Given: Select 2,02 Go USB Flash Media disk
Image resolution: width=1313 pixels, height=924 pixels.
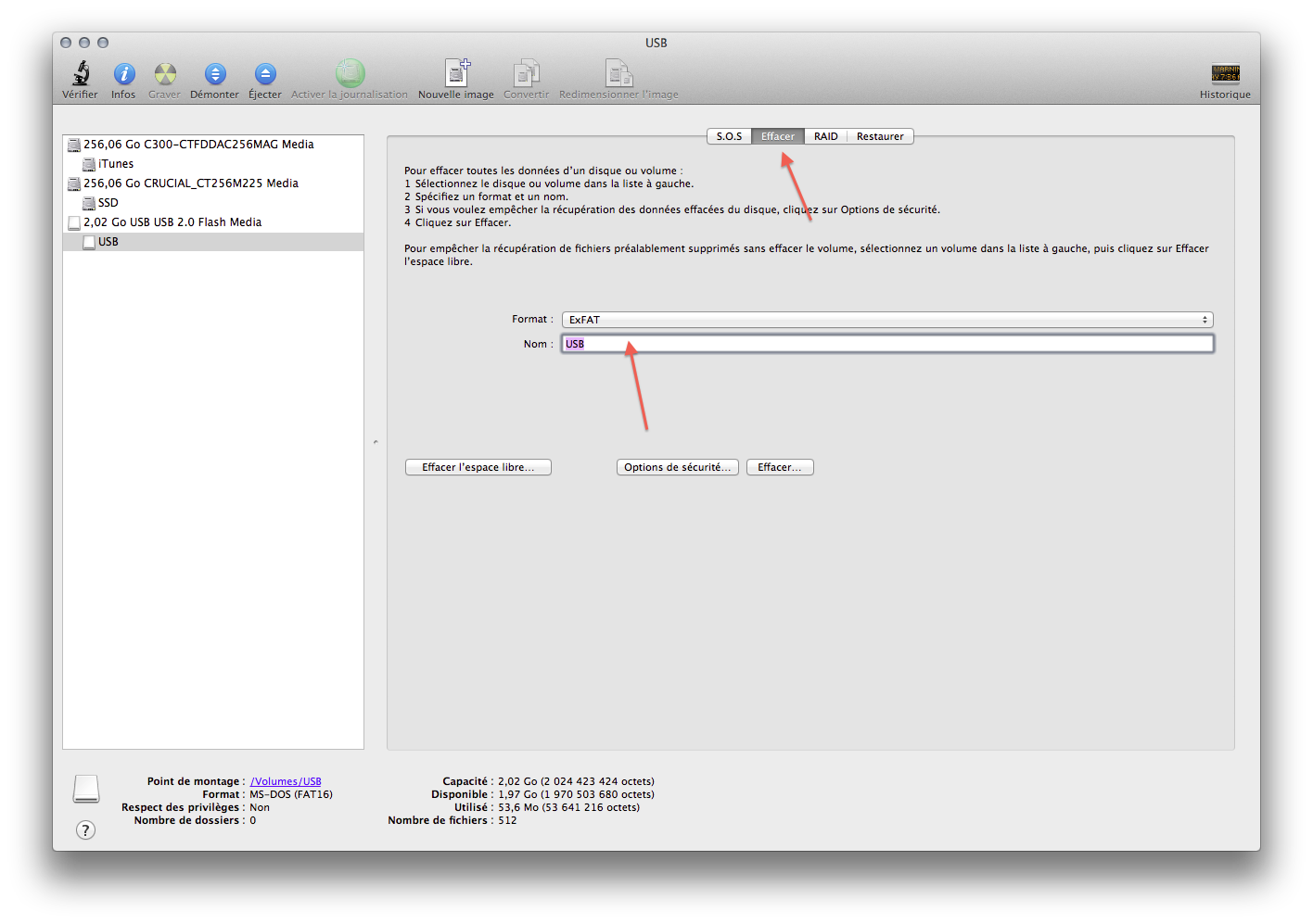Looking at the screenshot, I should pos(172,222).
